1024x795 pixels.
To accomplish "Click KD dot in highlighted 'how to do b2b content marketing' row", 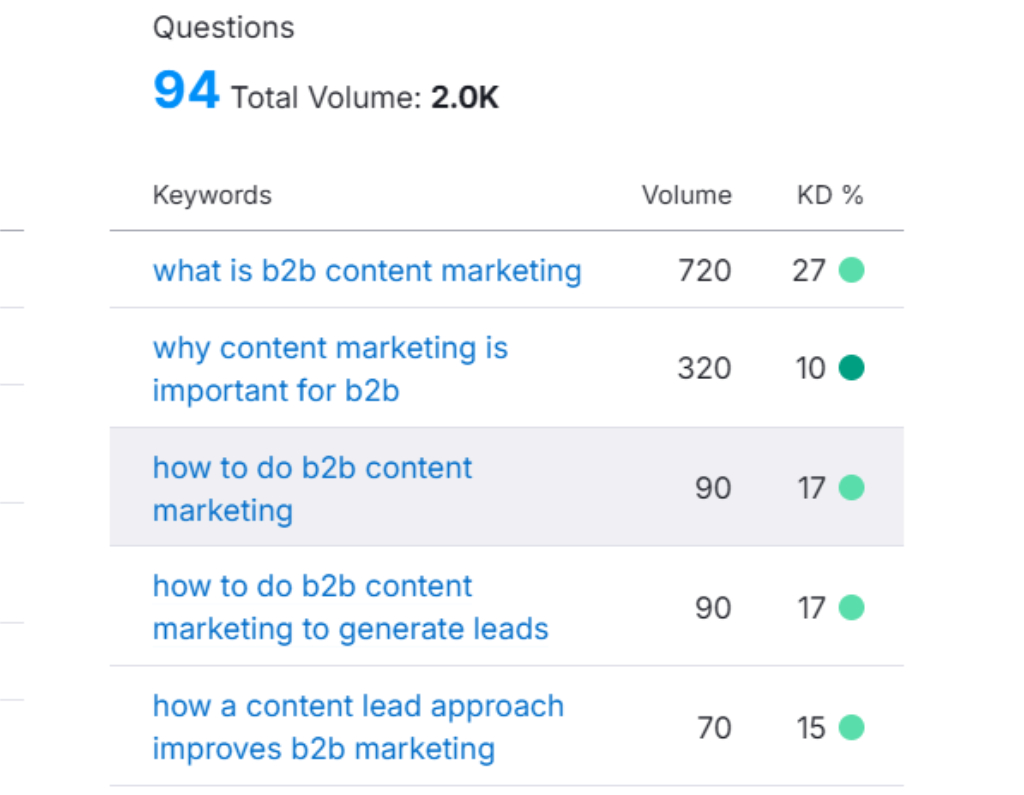I will coord(851,488).
